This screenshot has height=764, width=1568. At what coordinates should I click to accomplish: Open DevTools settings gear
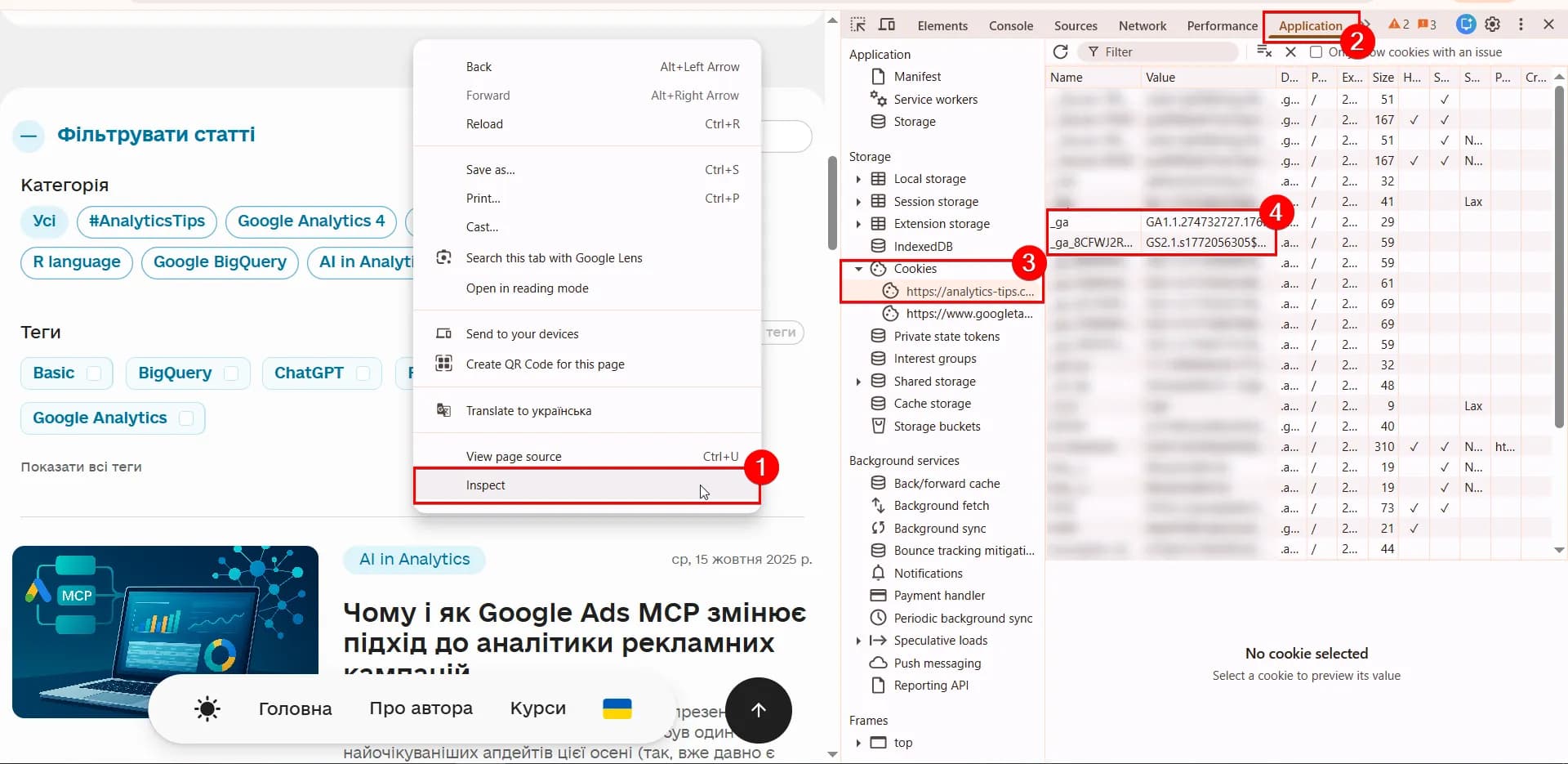tap(1493, 25)
